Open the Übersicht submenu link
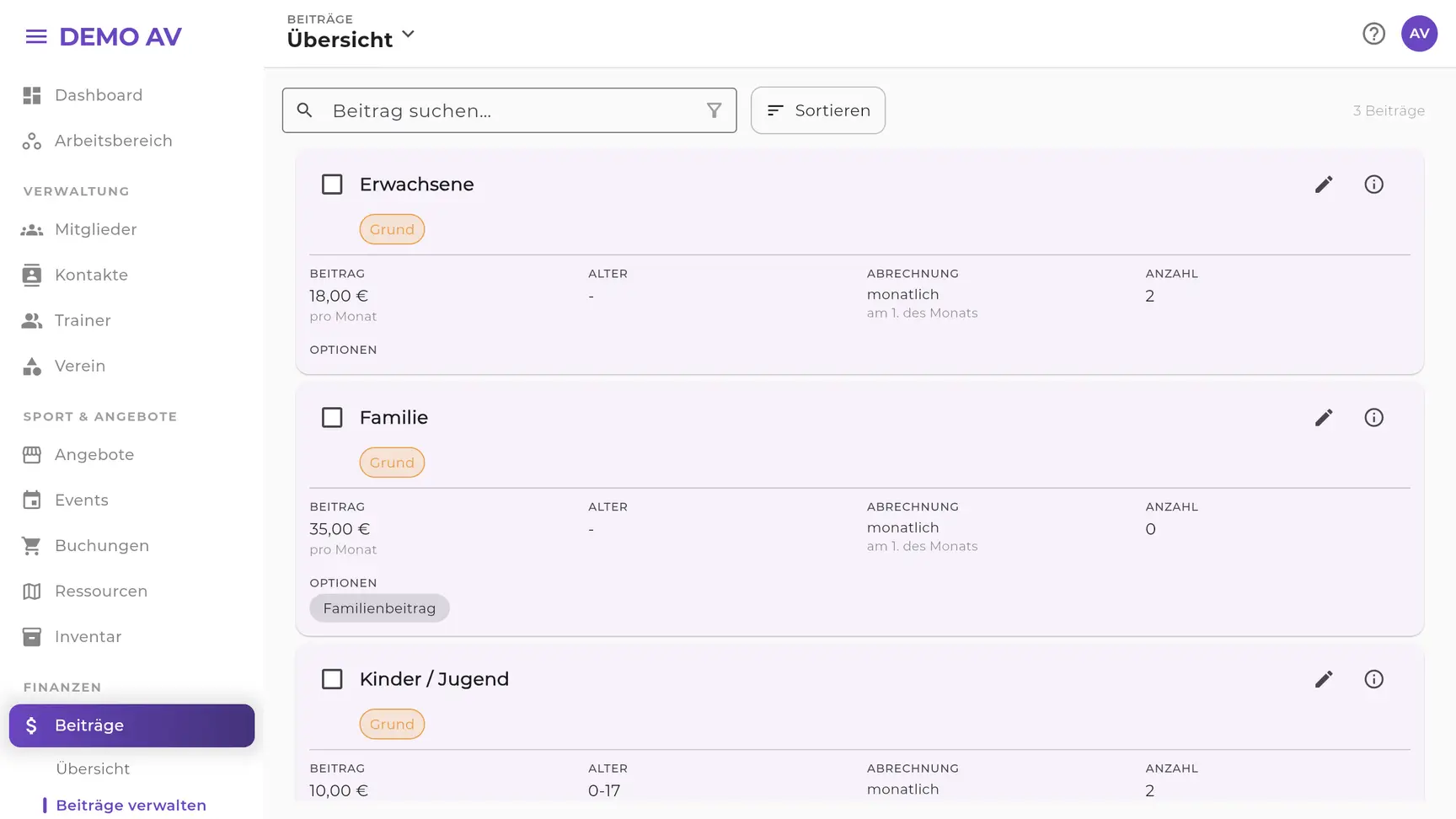This screenshot has height=819, width=1456. click(x=93, y=769)
